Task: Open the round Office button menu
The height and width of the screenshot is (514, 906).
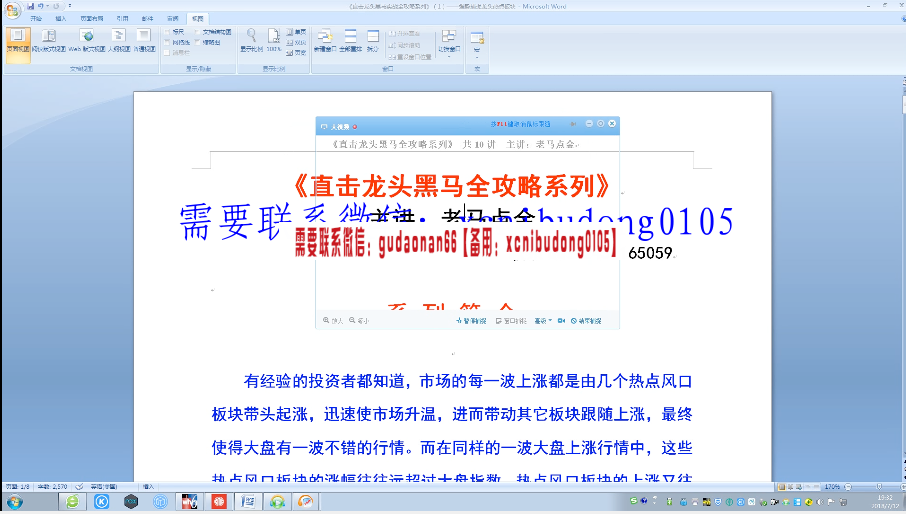Action: pyautogui.click(x=12, y=10)
